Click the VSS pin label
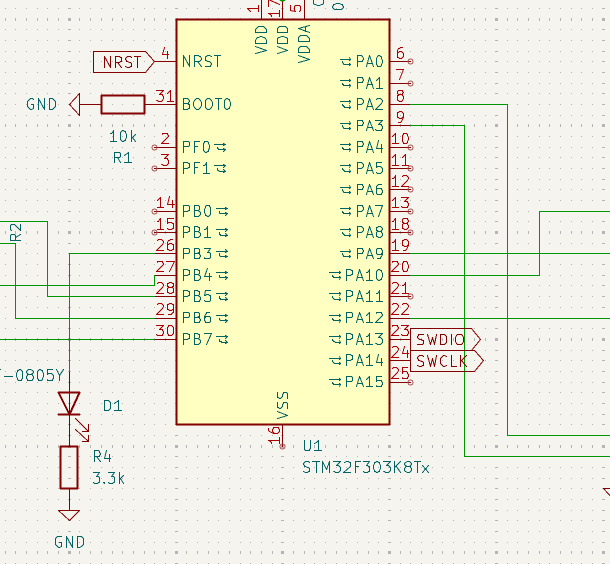Image resolution: width=610 pixels, height=564 pixels. 283,406
